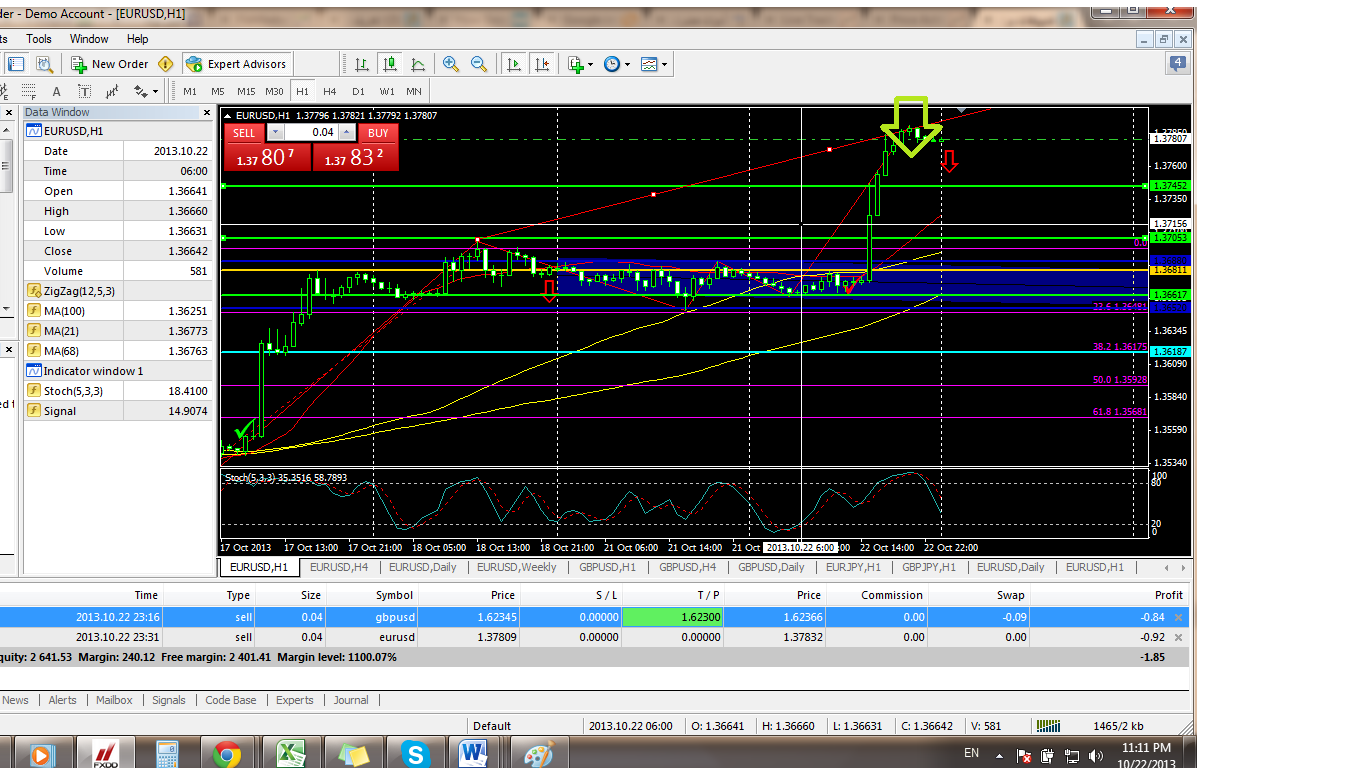Open Excel from the taskbar
1366x768 pixels.
(290, 753)
